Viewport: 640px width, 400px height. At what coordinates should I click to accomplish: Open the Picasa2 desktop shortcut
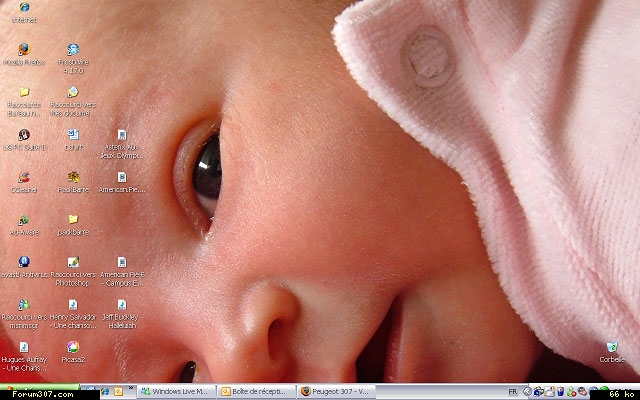72,348
